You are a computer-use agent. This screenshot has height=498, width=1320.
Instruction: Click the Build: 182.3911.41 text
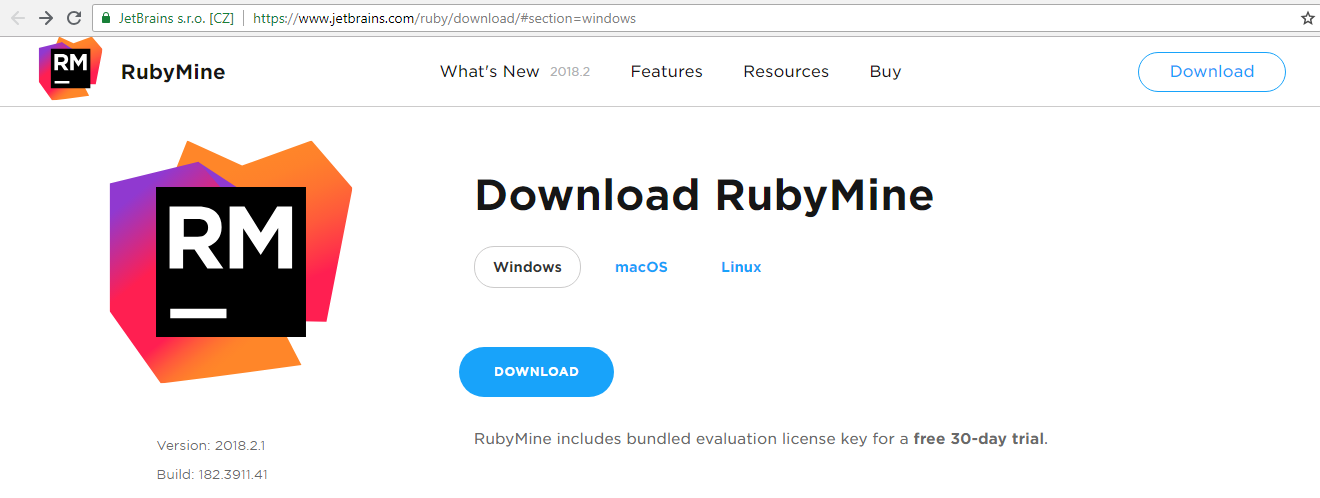212,474
